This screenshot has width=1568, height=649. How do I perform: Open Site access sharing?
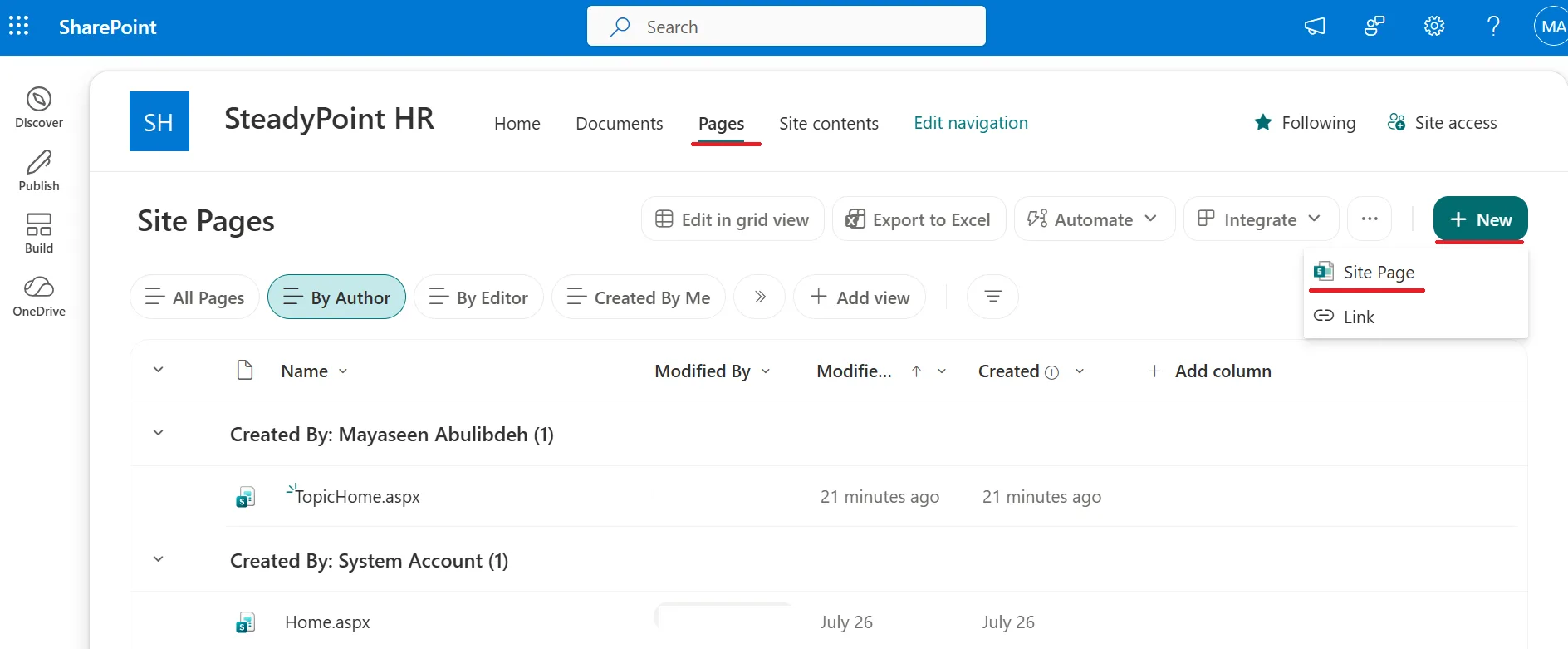pyautogui.click(x=1443, y=123)
